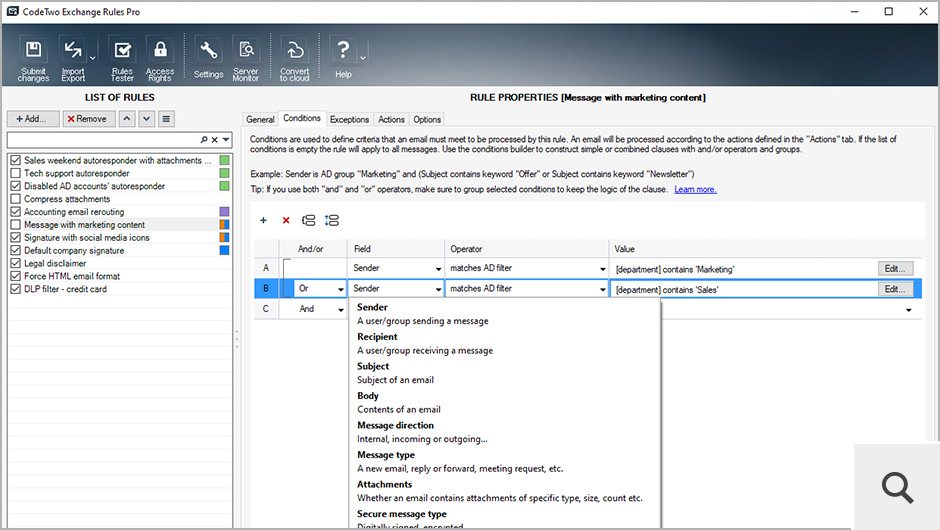Move the selected rule down

[146, 119]
